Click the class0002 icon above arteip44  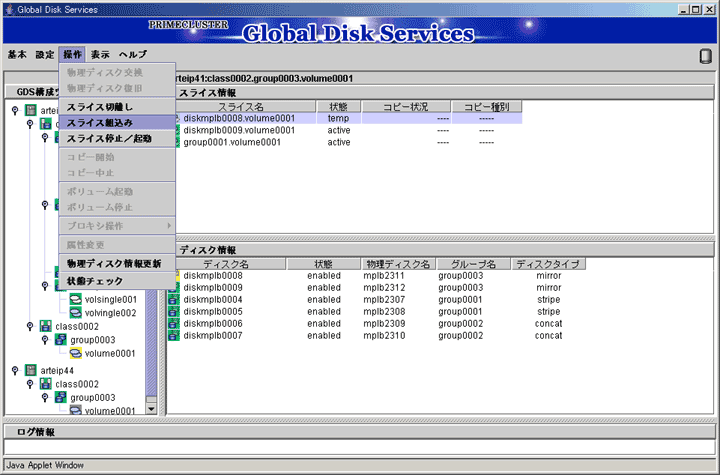[45, 326]
